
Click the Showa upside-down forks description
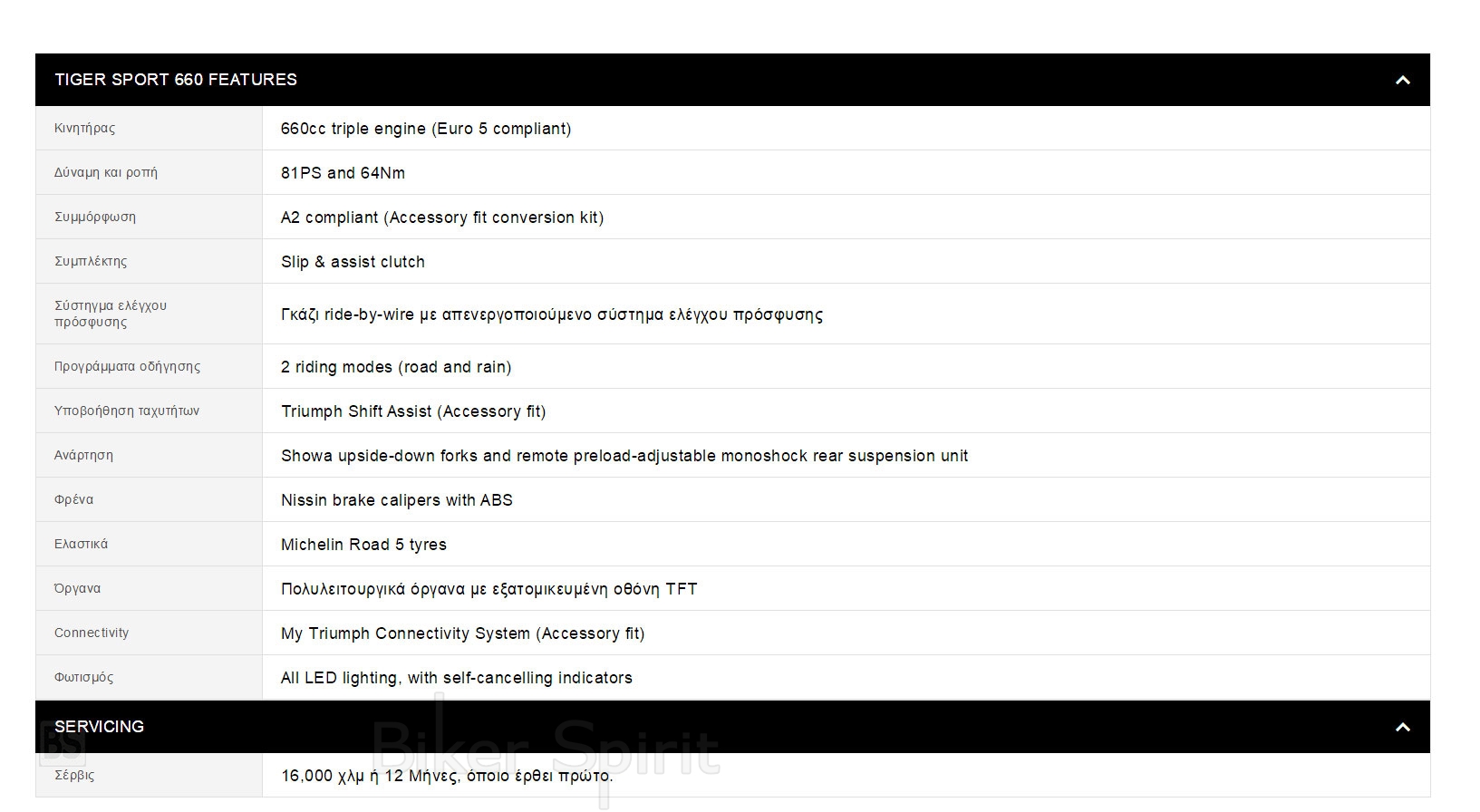click(624, 456)
